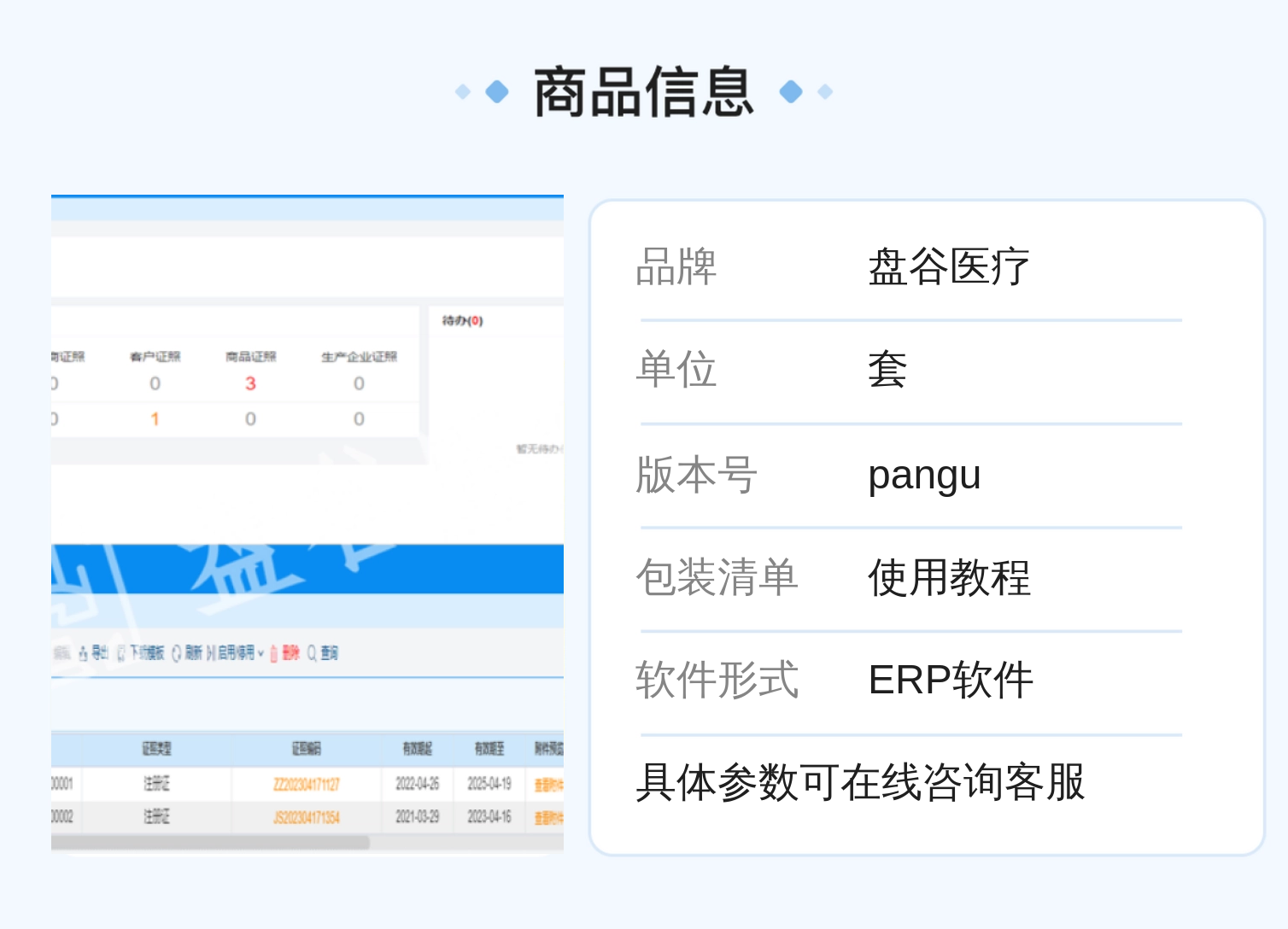Click the 生产企业证照 label

coord(359,357)
